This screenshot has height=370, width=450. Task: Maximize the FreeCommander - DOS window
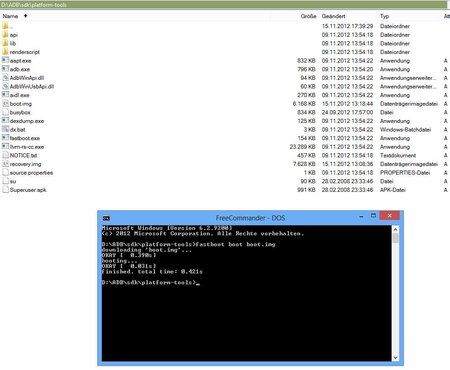point(373,216)
